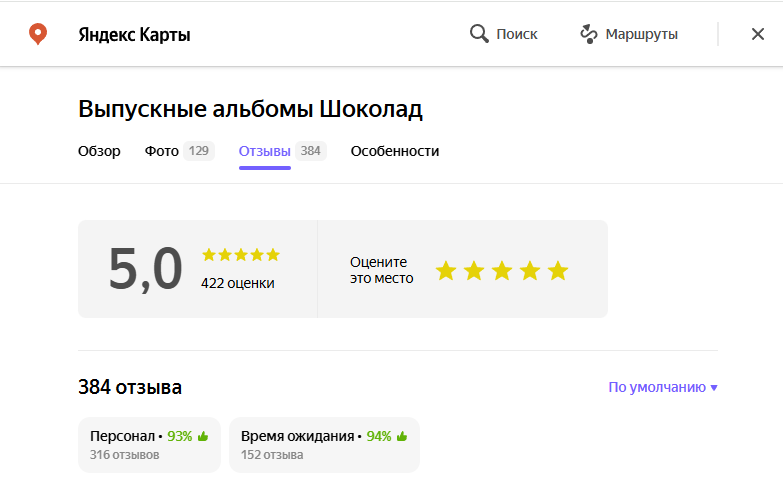The width and height of the screenshot is (783, 477).
Task: Rate this place one star
Action: [x=446, y=271]
